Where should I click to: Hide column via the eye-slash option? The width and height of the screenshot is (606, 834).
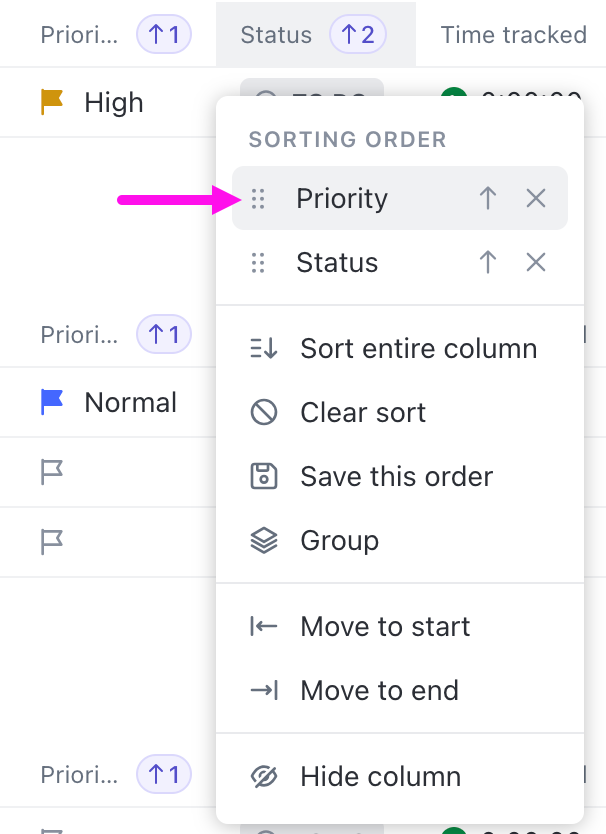[380, 777]
